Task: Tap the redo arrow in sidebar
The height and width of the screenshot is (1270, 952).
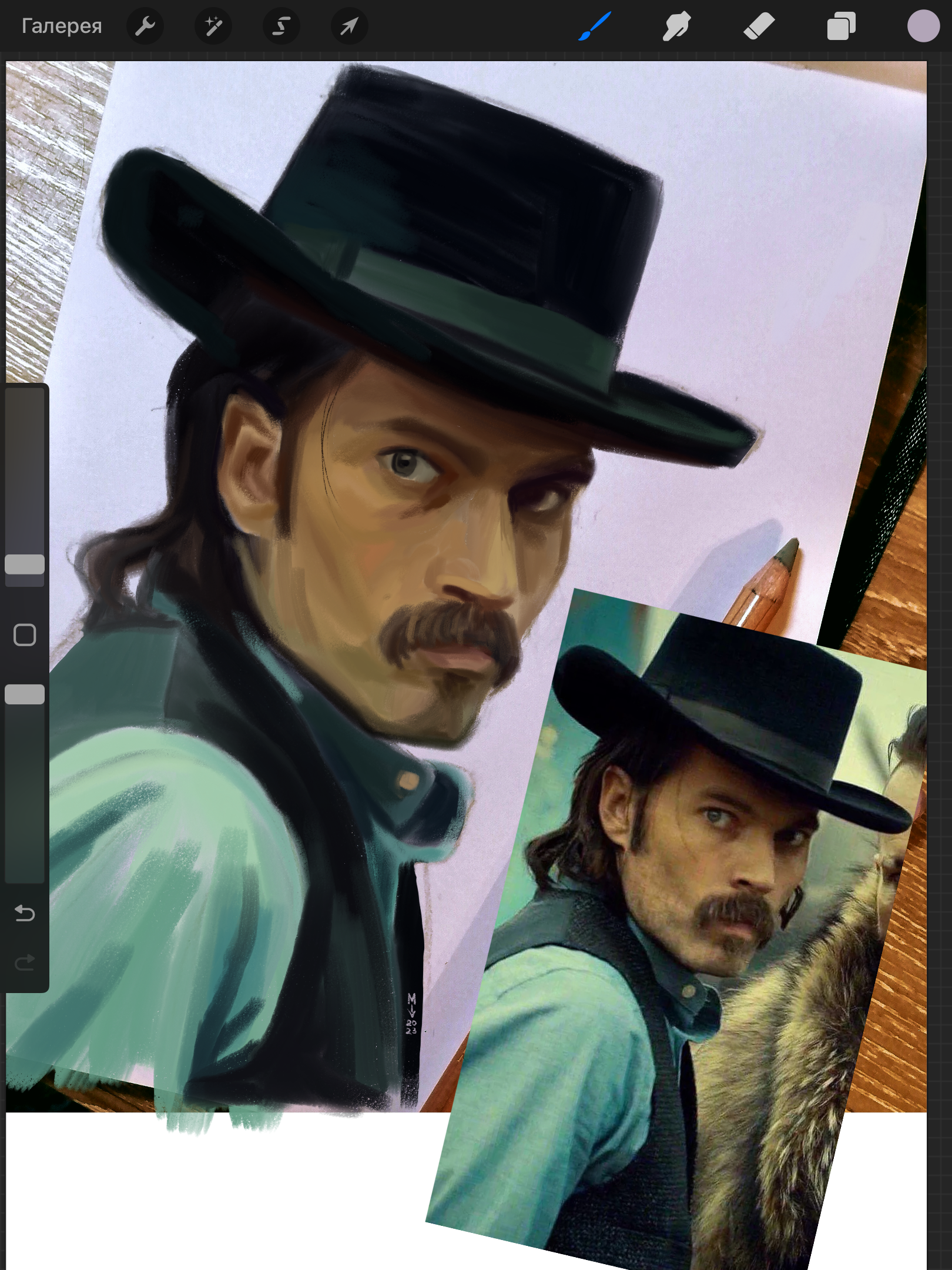Action: pos(25,962)
